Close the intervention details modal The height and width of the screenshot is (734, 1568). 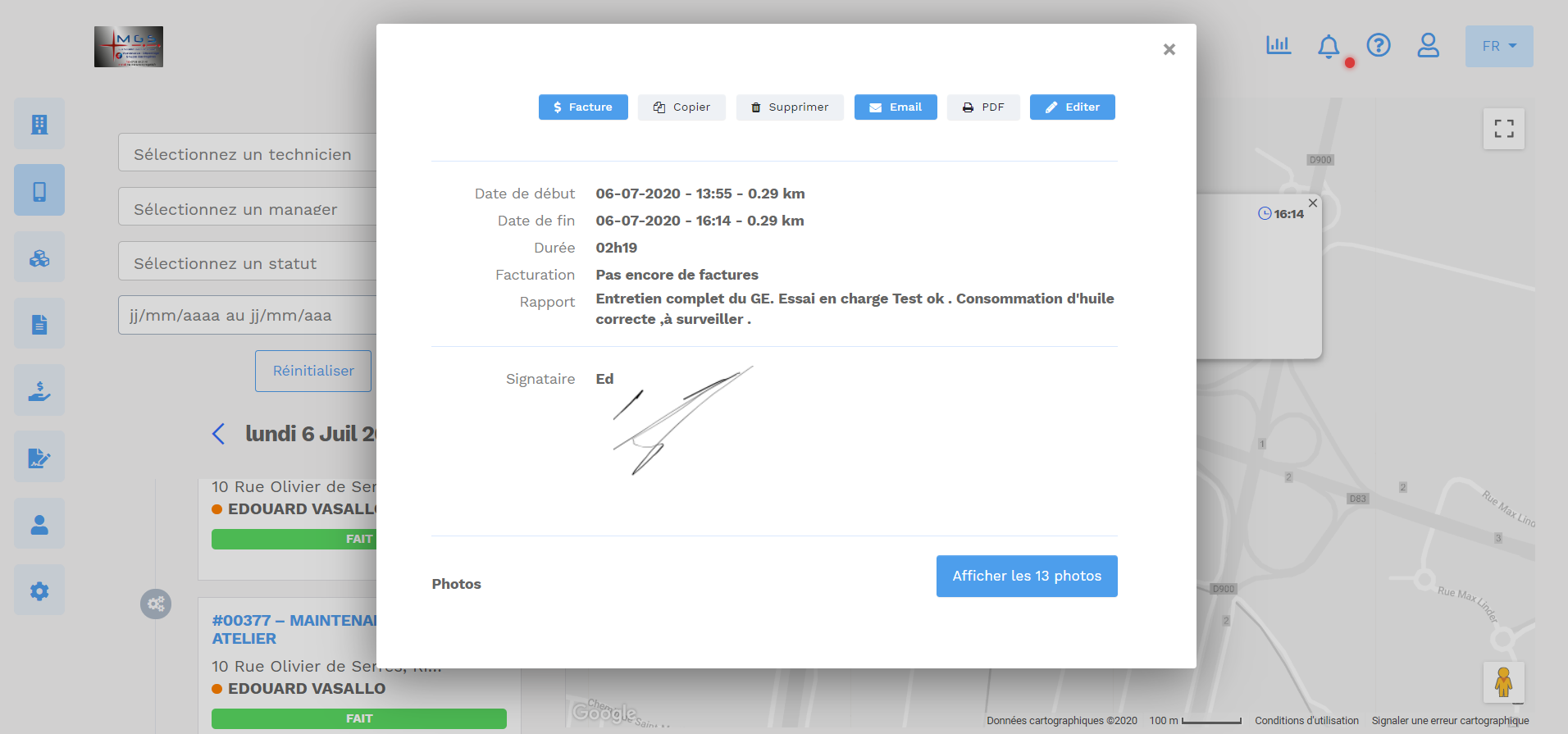pos(1169,49)
